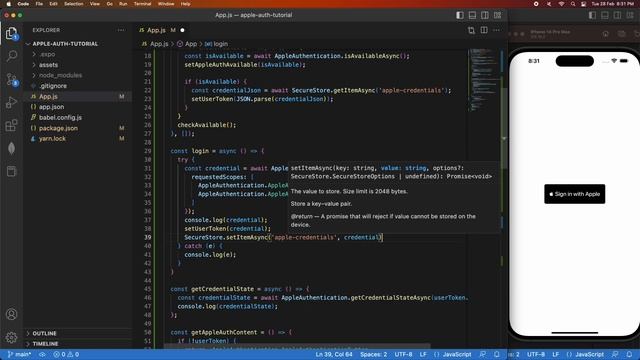Open the Window menu

pyautogui.click(x=166, y=4)
